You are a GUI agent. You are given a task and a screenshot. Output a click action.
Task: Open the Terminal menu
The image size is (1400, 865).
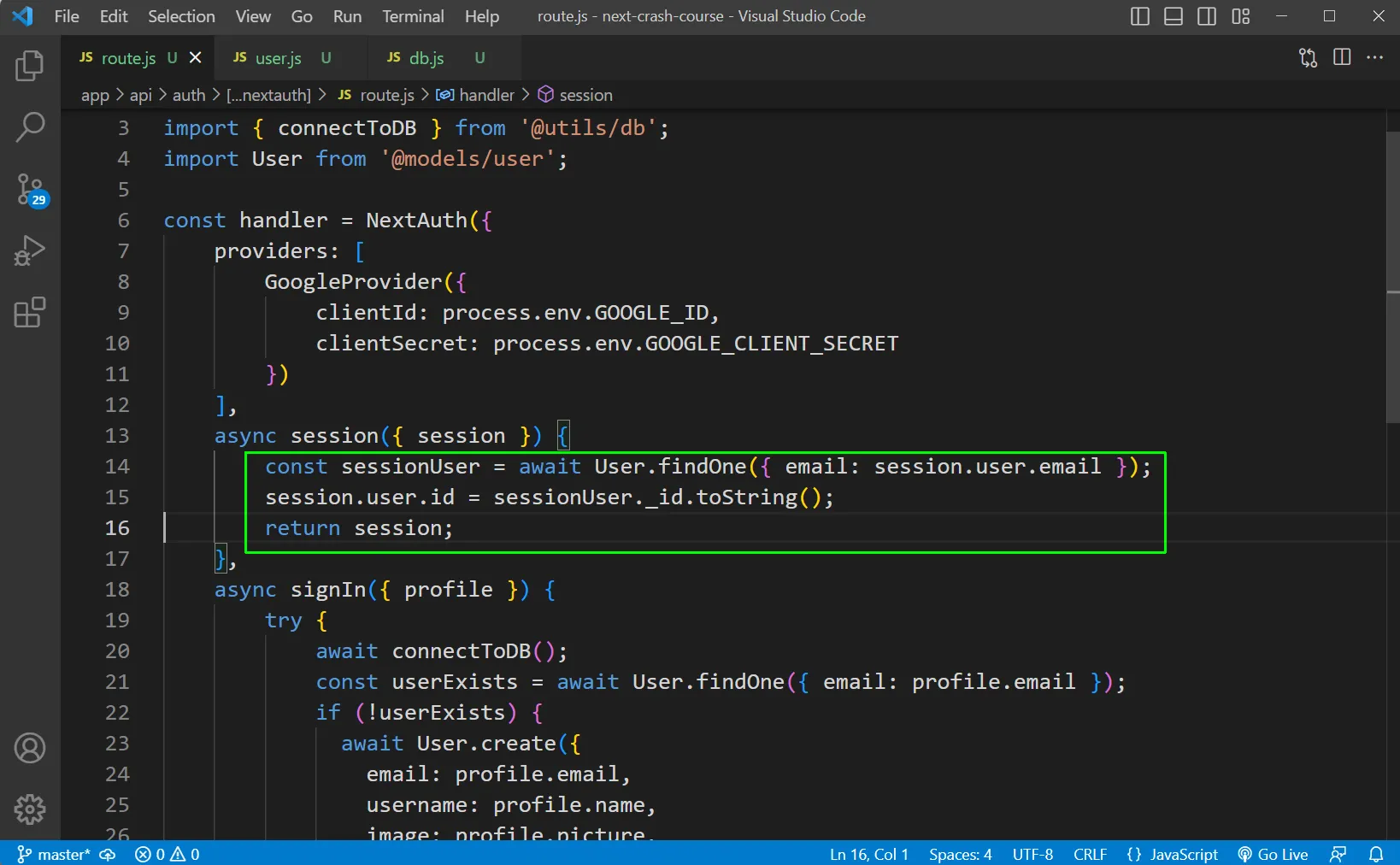(413, 16)
